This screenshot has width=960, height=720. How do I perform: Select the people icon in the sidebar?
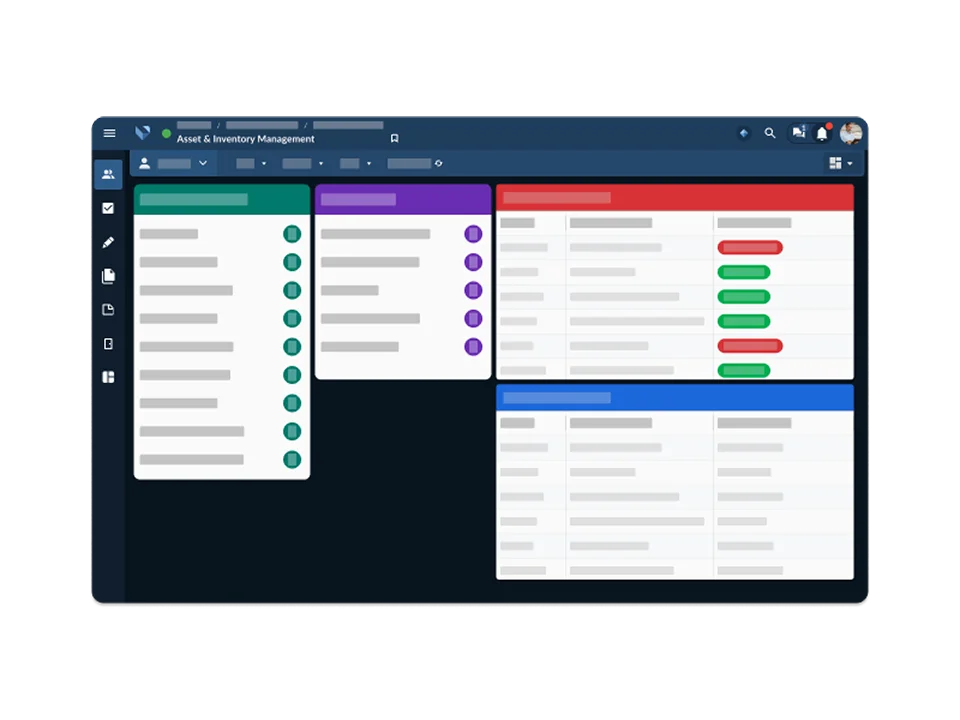tap(108, 174)
